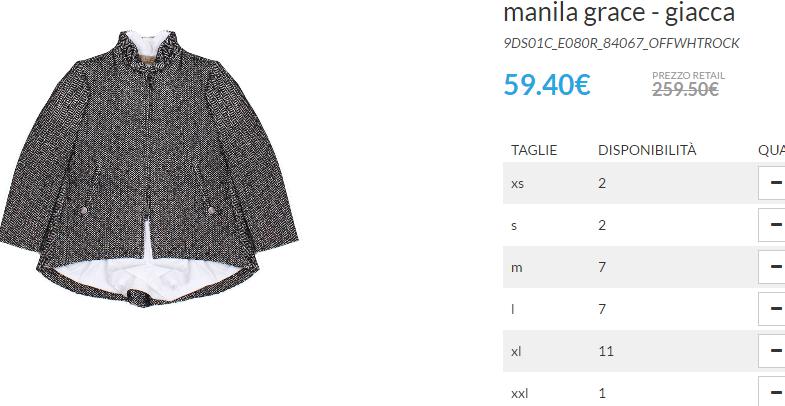Select the xs size row label
Viewport: 785px width, 406px height.
point(517,184)
